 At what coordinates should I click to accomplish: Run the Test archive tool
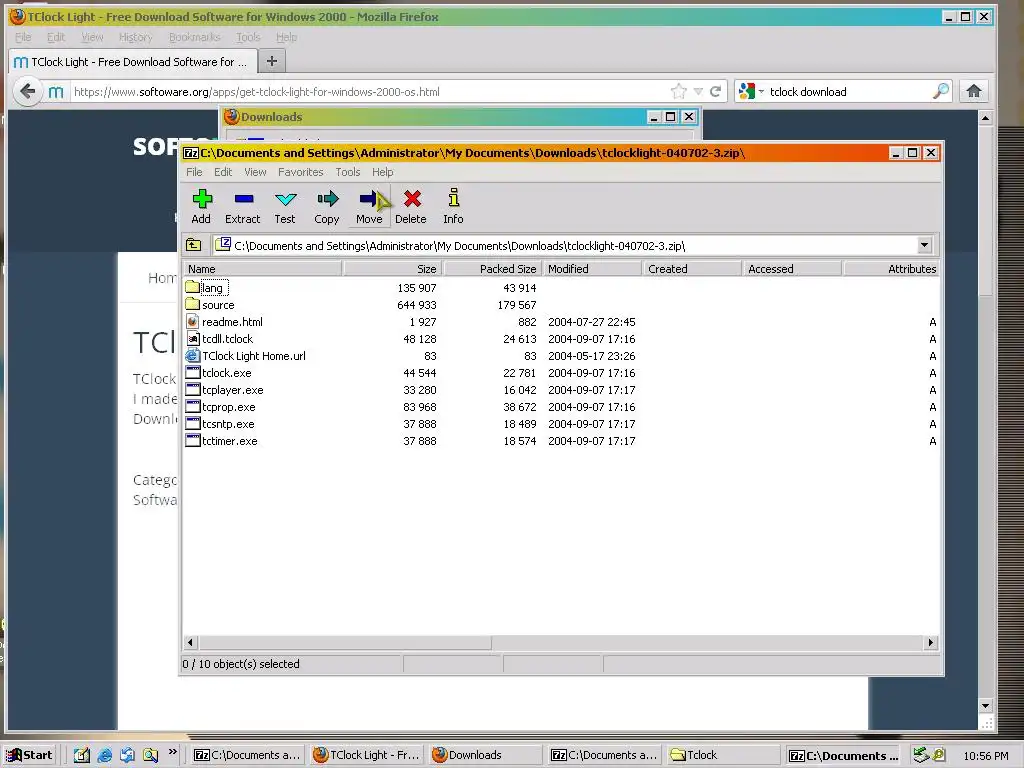285,206
